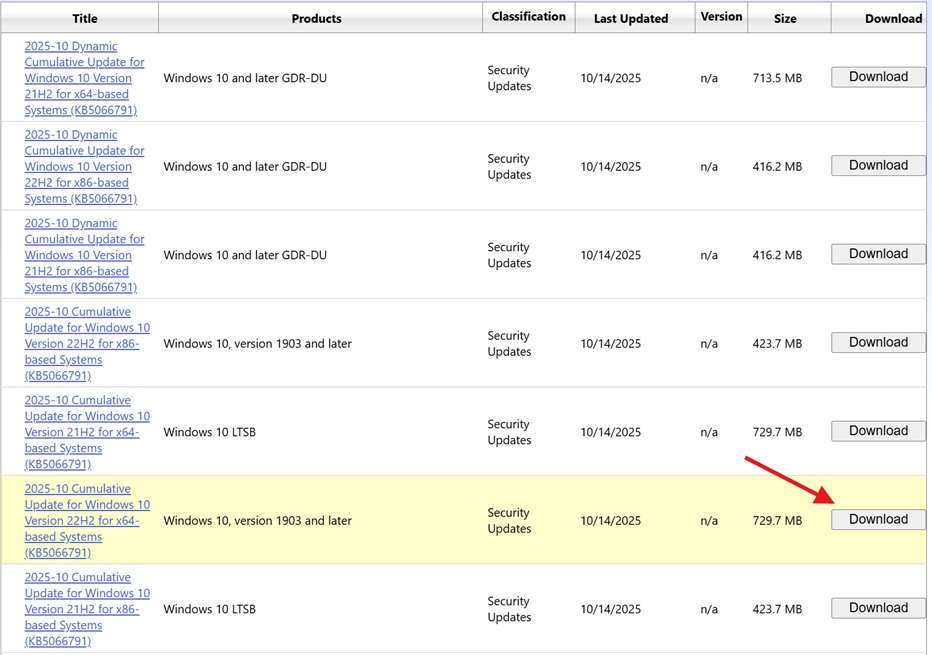Download the Dynamic Update for 22H2 x86
Screen dimensions: 932x655
(x=878, y=166)
